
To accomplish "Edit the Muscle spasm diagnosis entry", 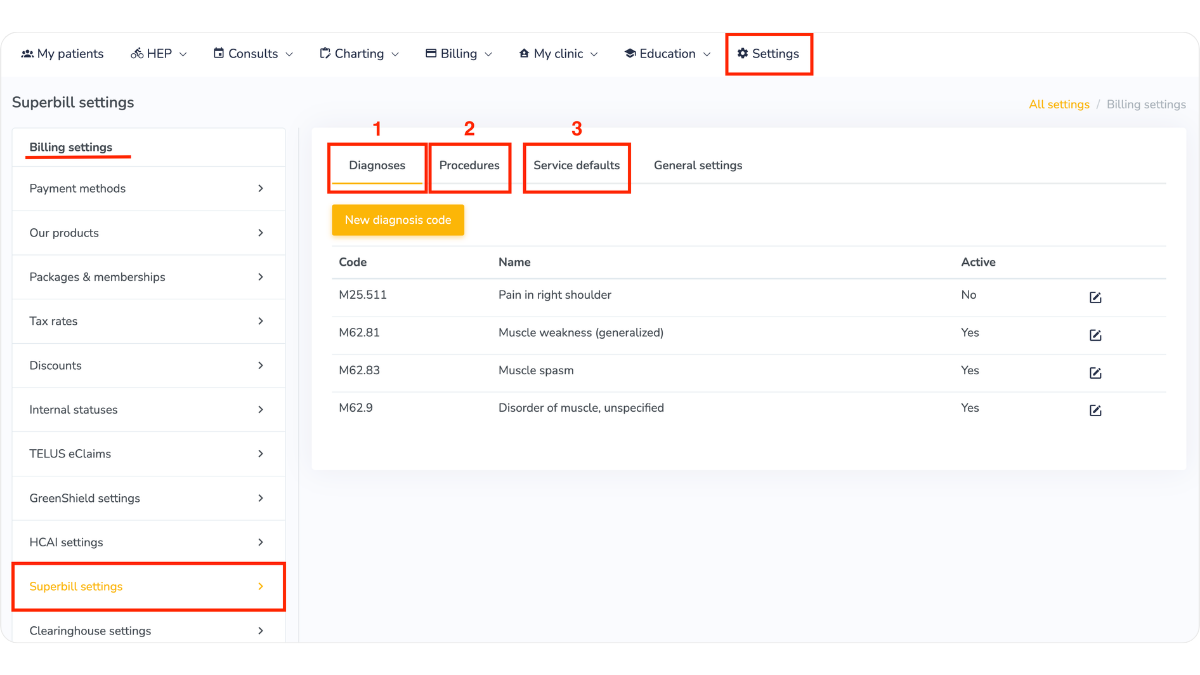I will coord(1095,373).
